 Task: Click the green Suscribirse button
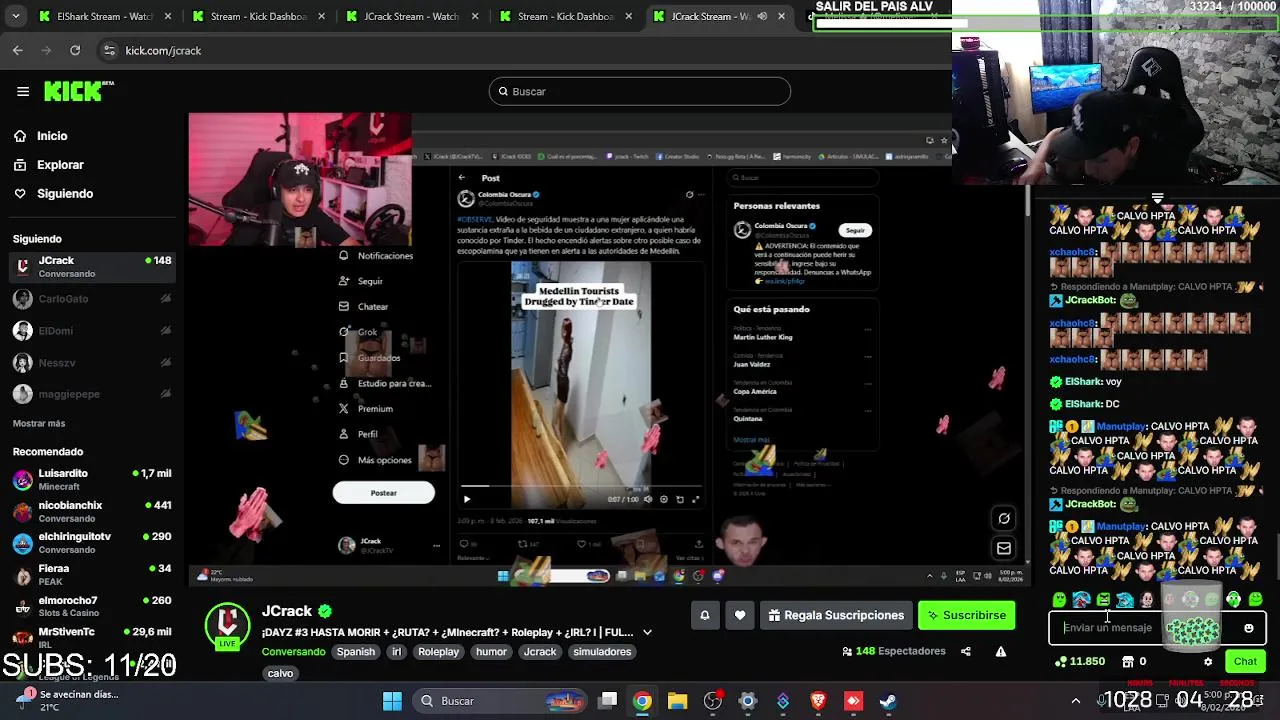tap(966, 615)
